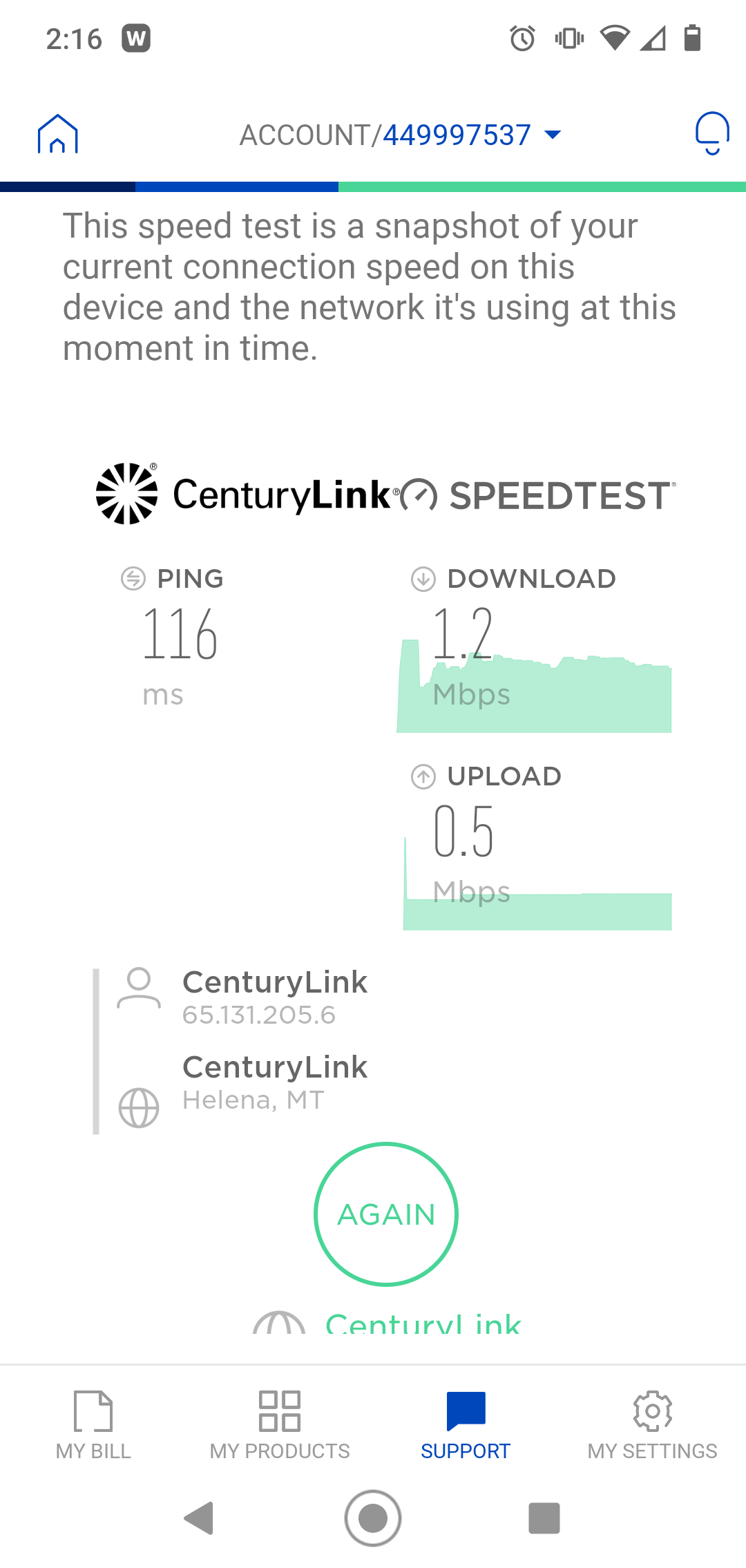Tap the home icon in header

58,134
